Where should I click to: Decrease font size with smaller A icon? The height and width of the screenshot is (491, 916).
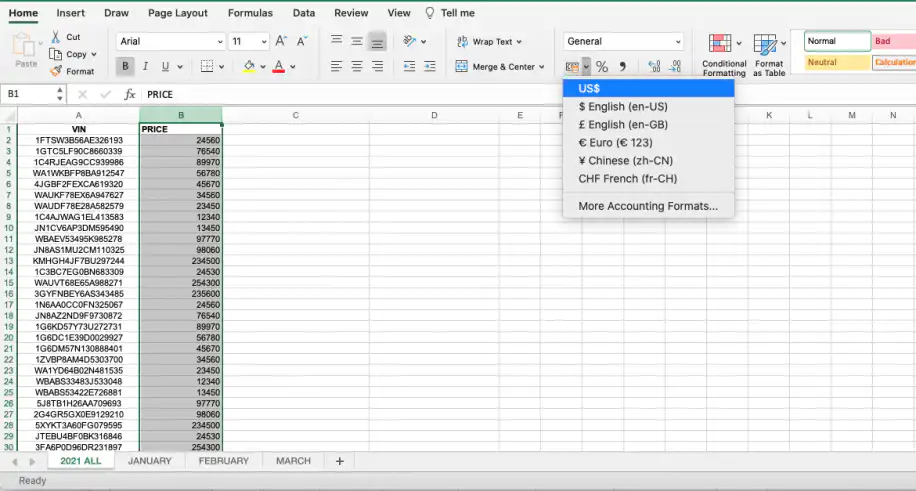point(301,41)
